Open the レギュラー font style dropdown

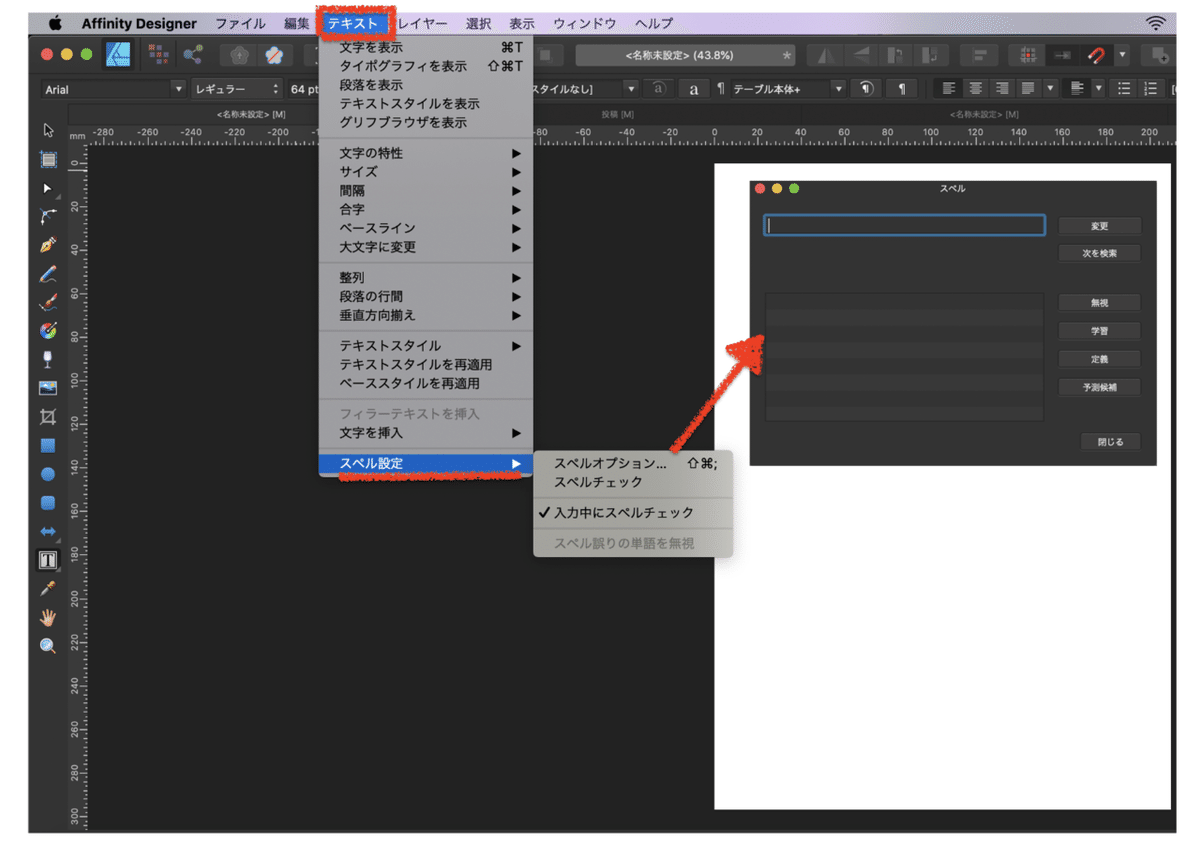click(x=237, y=89)
